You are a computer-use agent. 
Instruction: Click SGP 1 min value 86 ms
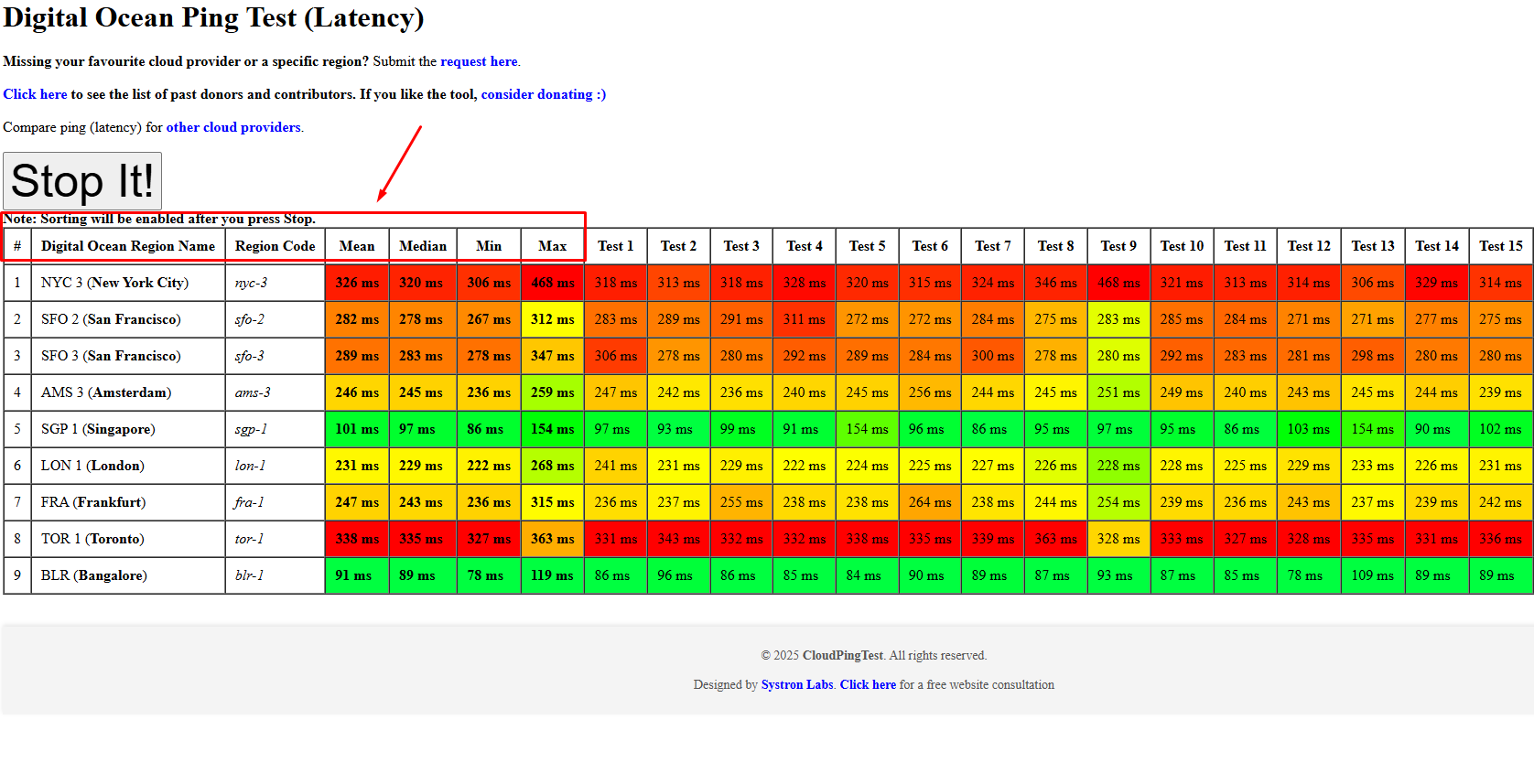[489, 429]
